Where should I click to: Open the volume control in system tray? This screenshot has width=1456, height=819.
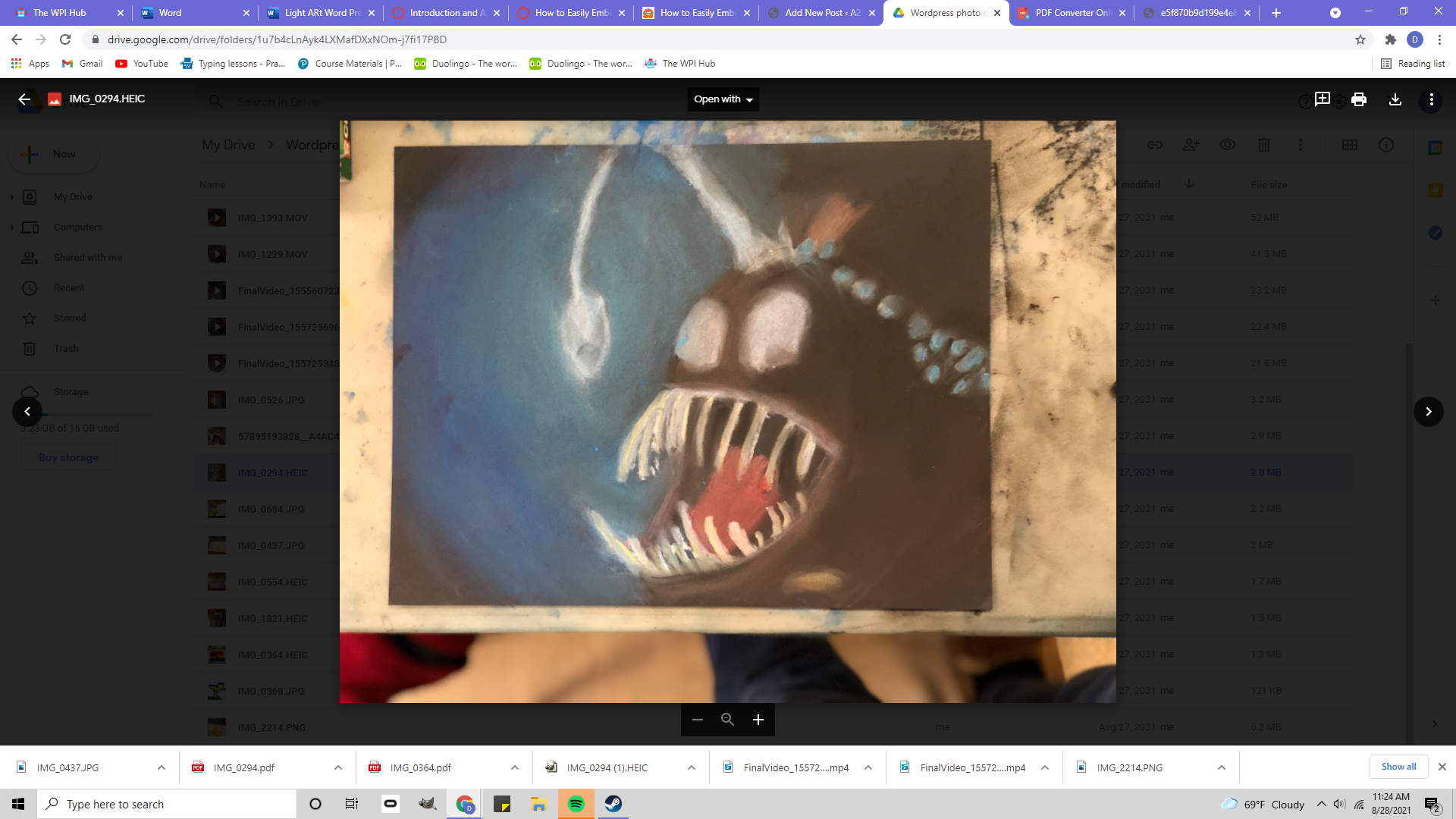[x=1339, y=804]
